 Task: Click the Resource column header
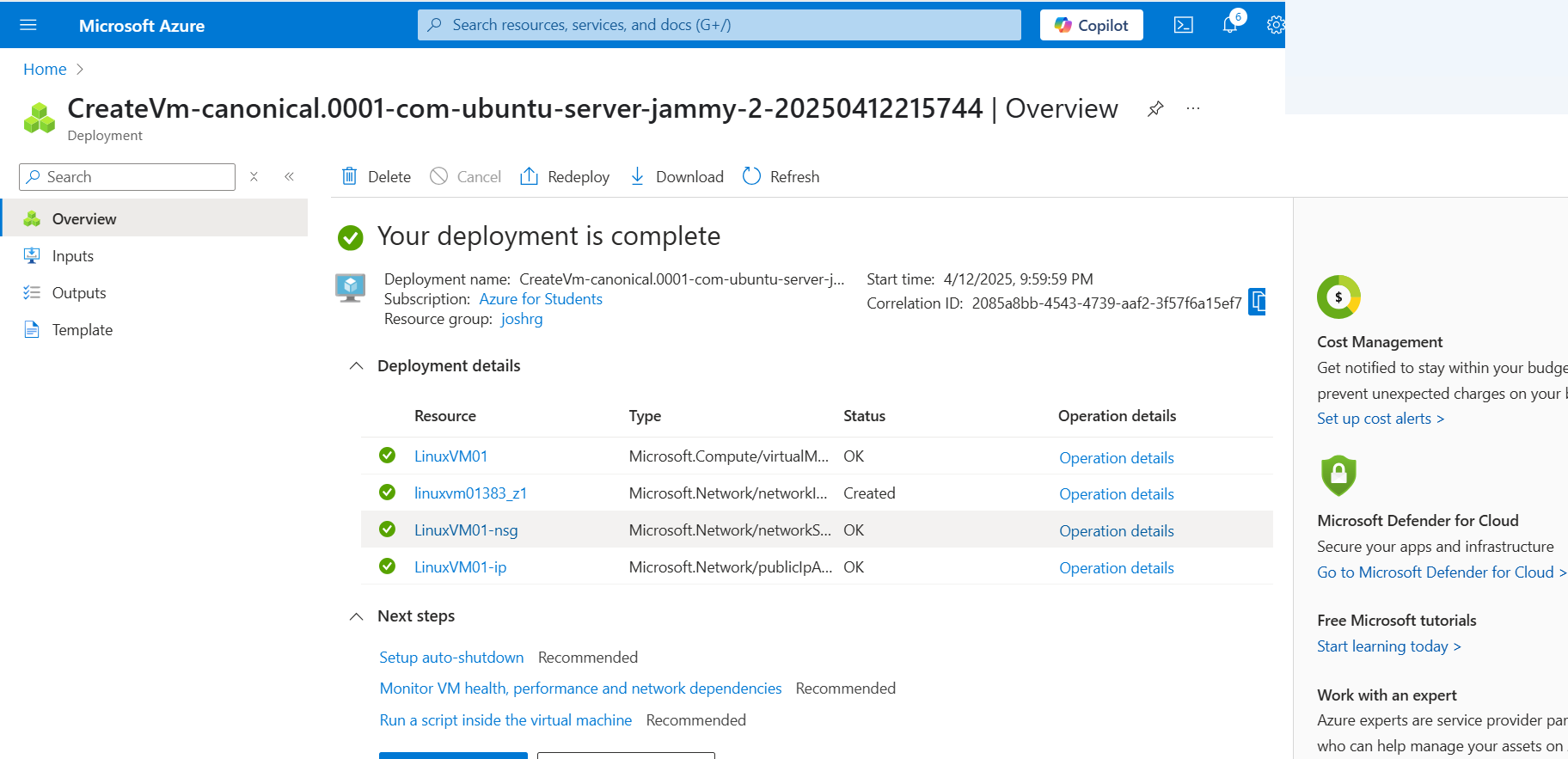[445, 416]
